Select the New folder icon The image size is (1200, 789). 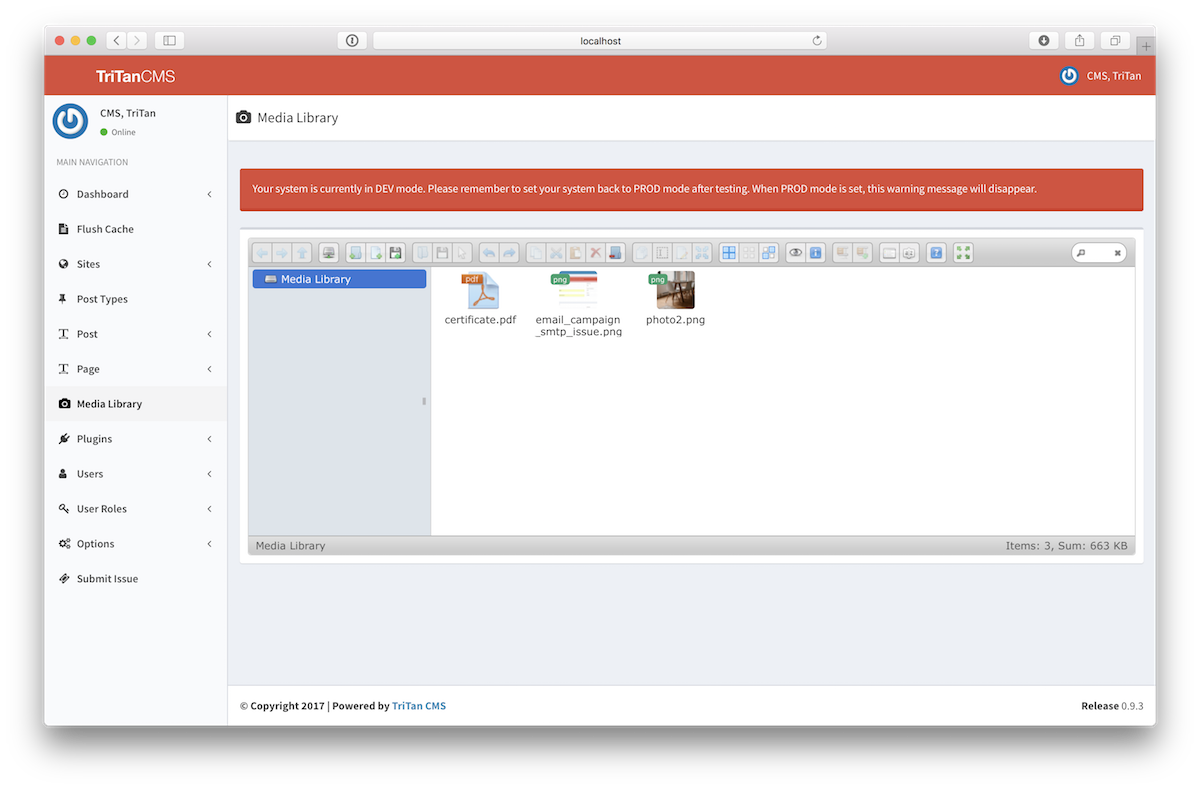(x=355, y=252)
